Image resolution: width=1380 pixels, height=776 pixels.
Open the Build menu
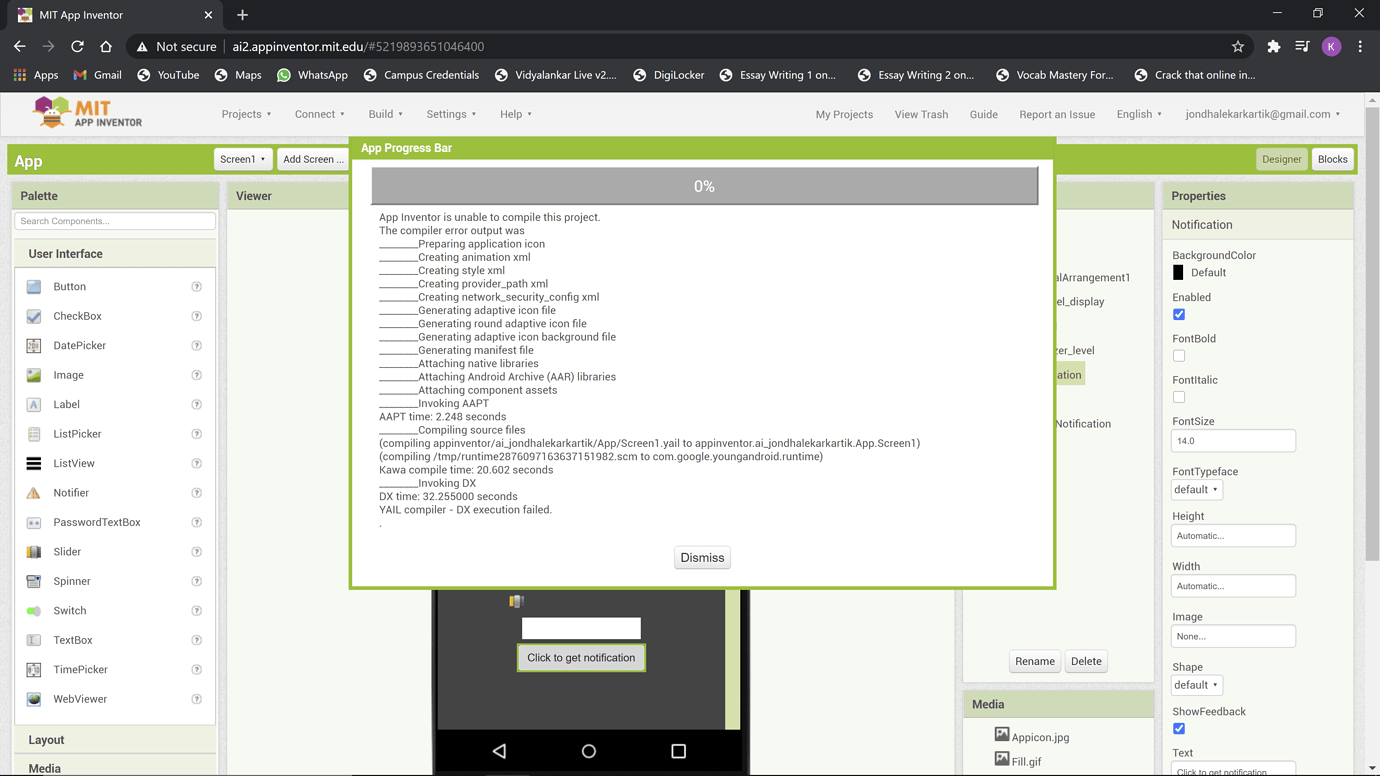coord(386,114)
